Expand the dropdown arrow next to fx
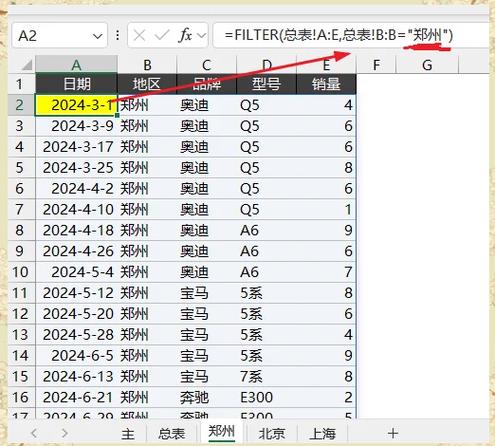Screen dimensions: 495x446 202,35
